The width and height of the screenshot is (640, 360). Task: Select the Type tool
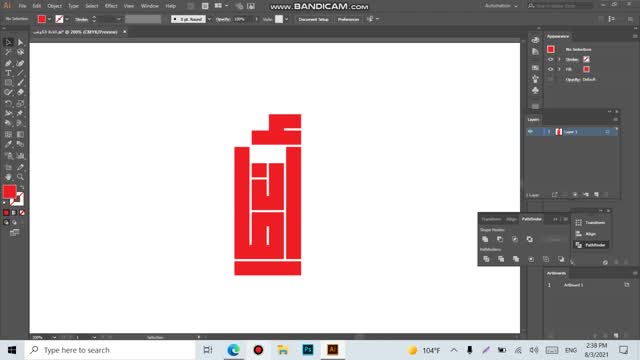(8, 73)
